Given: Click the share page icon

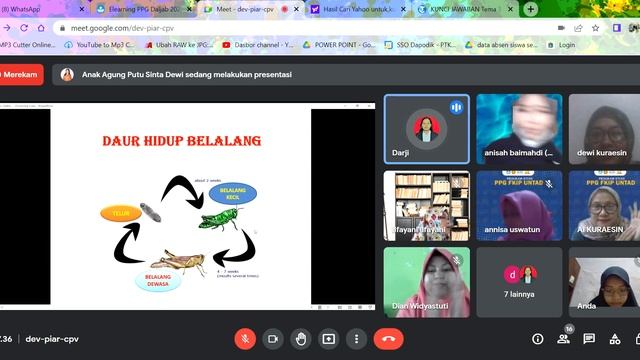Looking at the screenshot, I should point(578,28).
